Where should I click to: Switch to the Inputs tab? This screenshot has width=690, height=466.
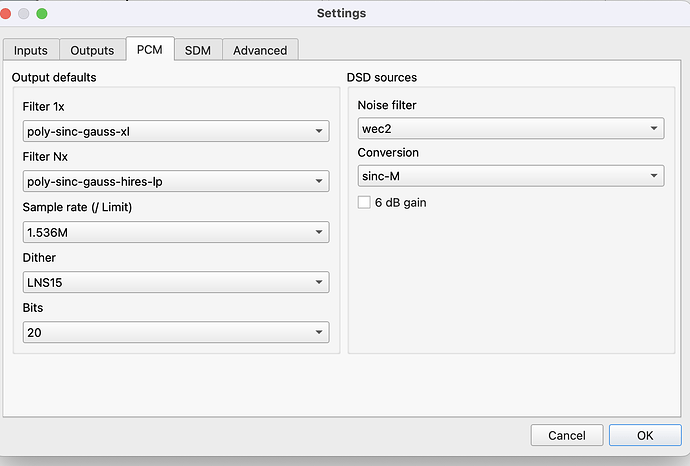(x=30, y=50)
